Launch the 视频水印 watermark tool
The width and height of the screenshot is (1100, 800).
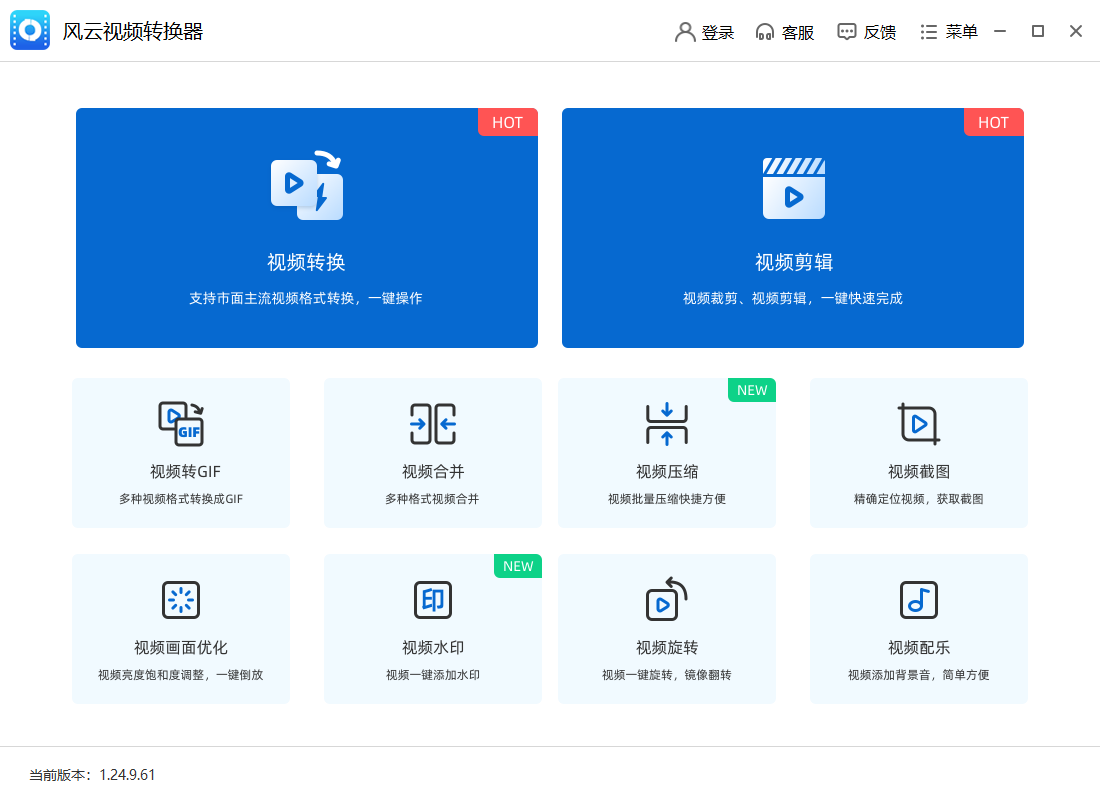click(432, 628)
